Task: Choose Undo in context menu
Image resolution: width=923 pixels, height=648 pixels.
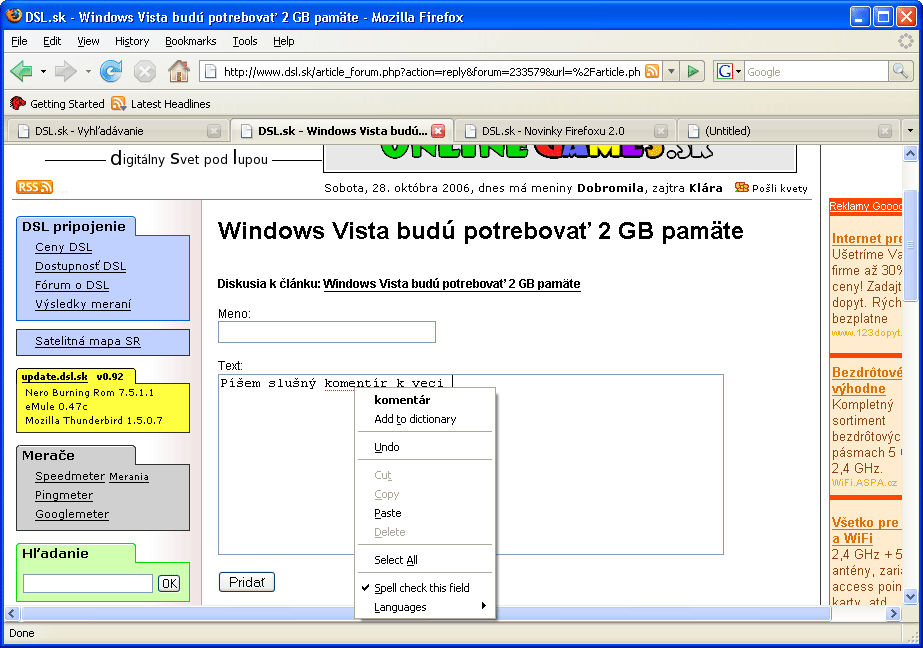Action: pos(425,447)
